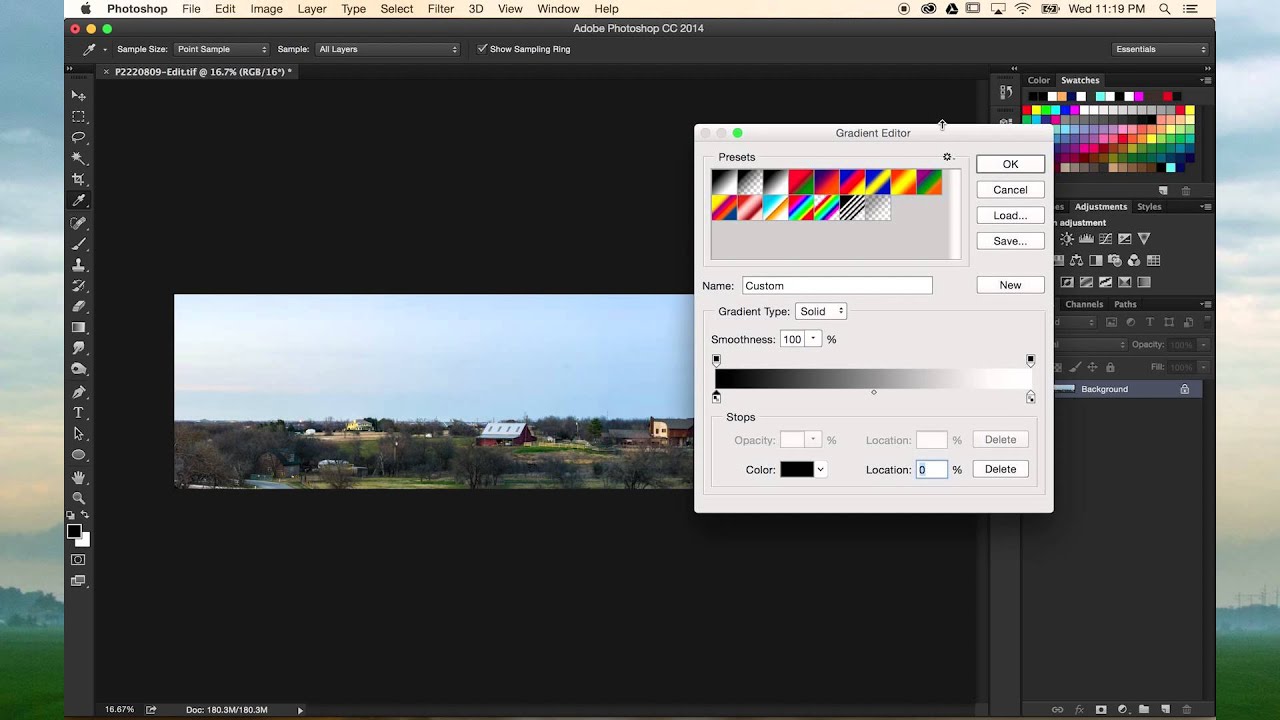
Task: Click the OK button in Gradient Editor
Action: click(1010, 164)
